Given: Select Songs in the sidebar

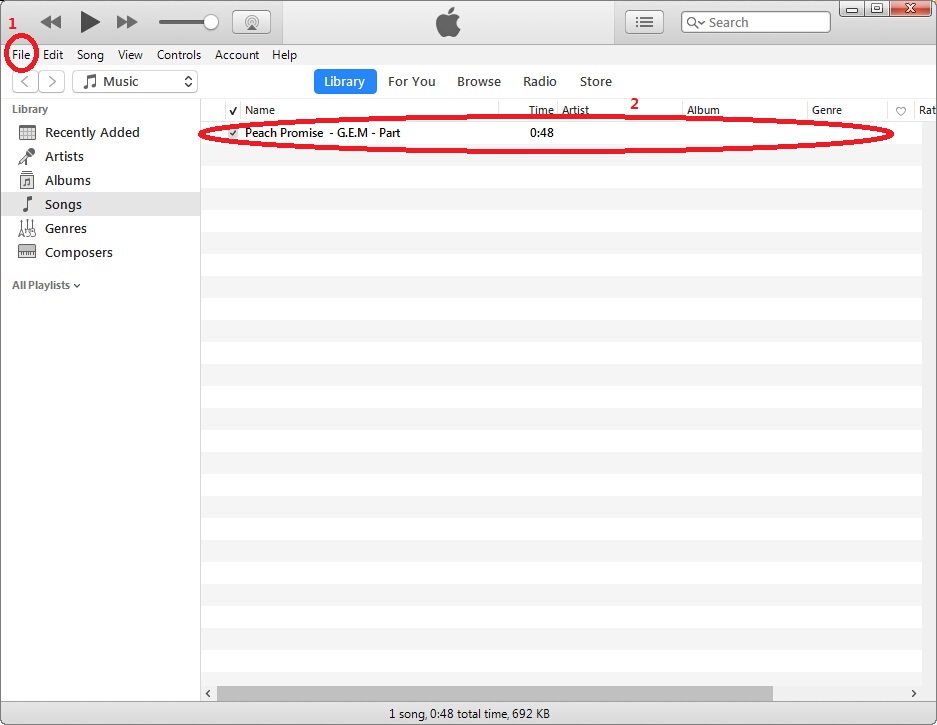Looking at the screenshot, I should pyautogui.click(x=100, y=204).
